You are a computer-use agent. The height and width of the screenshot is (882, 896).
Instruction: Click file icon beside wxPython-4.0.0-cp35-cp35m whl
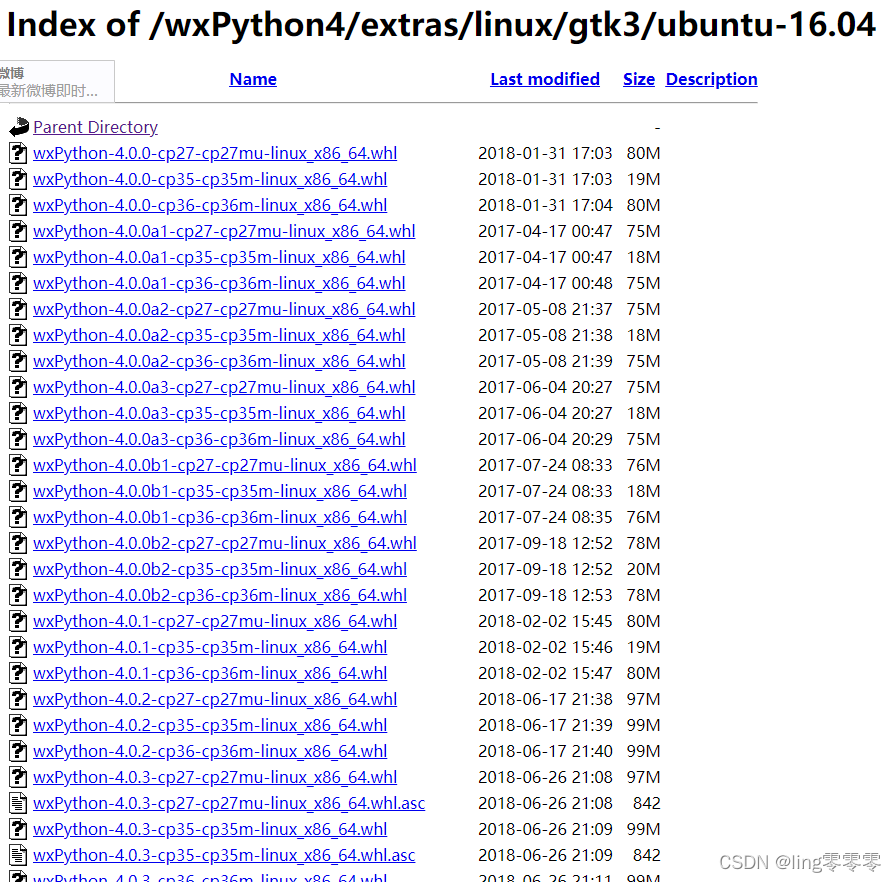pyautogui.click(x=18, y=179)
